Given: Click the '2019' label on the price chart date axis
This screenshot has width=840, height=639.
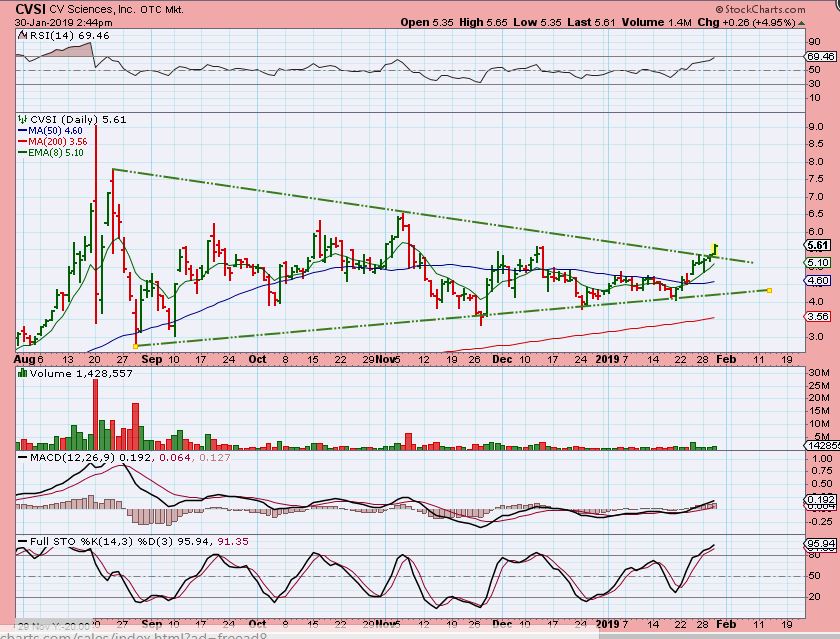Looking at the screenshot, I should 608,359.
